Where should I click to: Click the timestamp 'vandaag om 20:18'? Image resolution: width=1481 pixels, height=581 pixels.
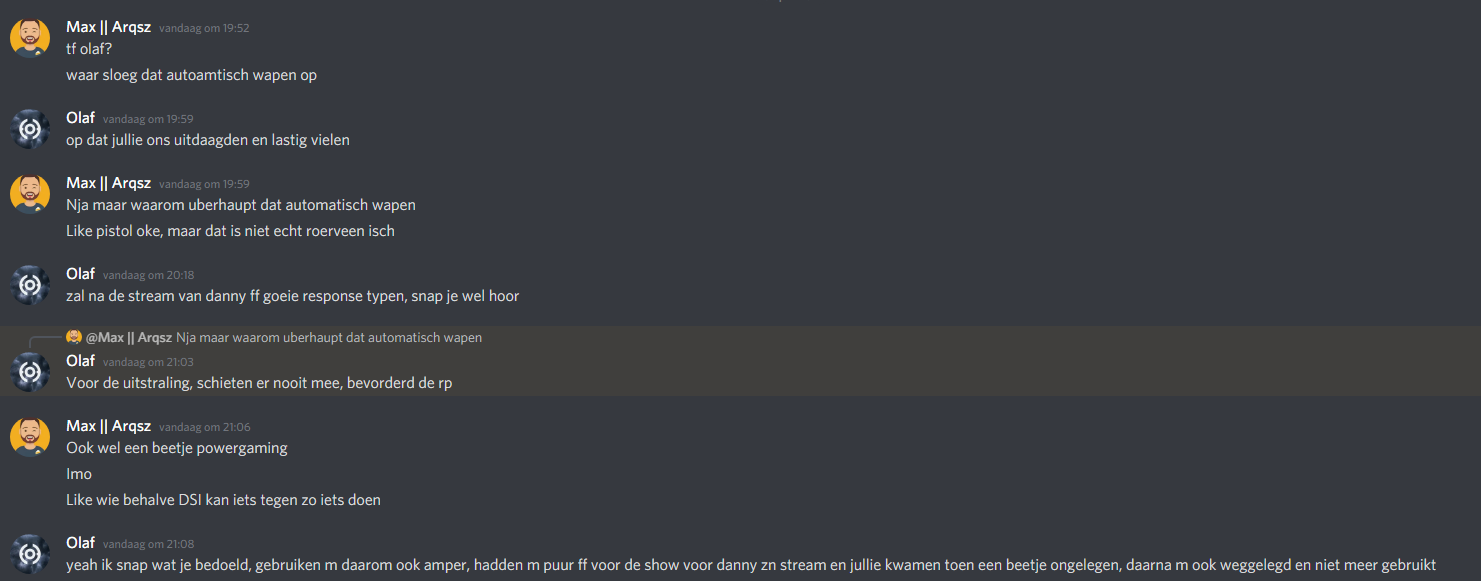pyautogui.click(x=148, y=275)
